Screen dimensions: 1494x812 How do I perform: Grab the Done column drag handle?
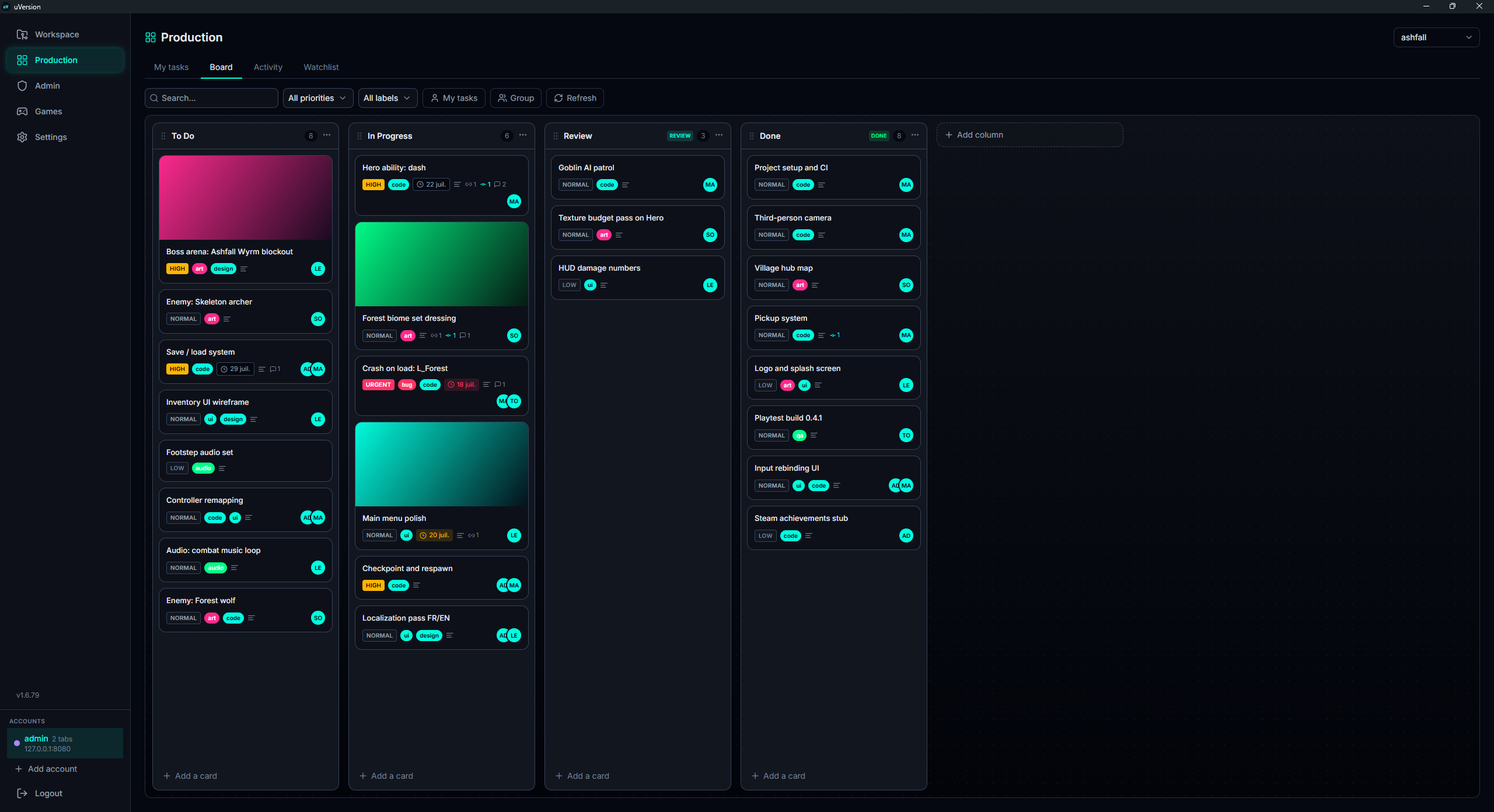pos(752,136)
